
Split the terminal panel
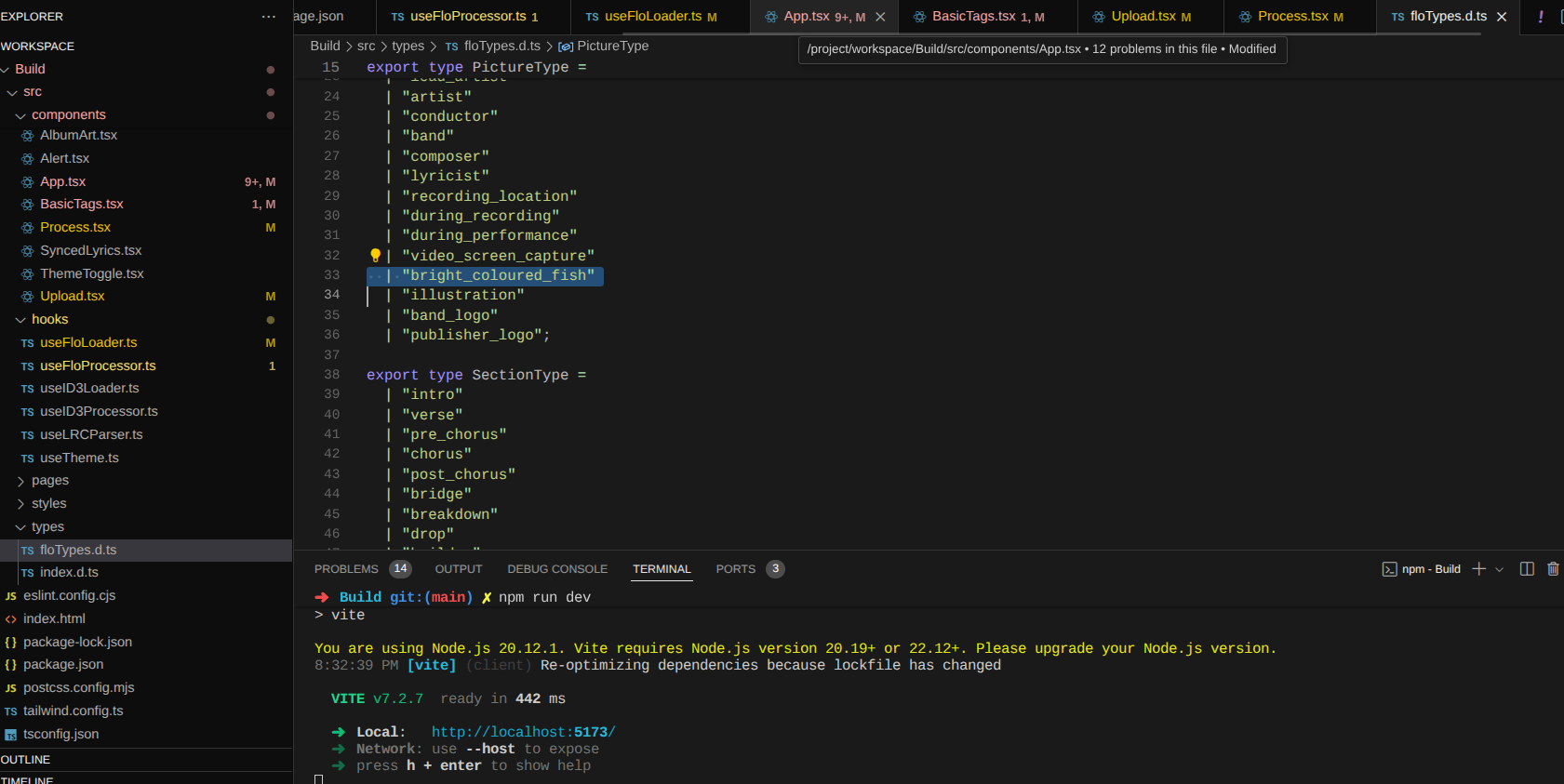point(1527,569)
